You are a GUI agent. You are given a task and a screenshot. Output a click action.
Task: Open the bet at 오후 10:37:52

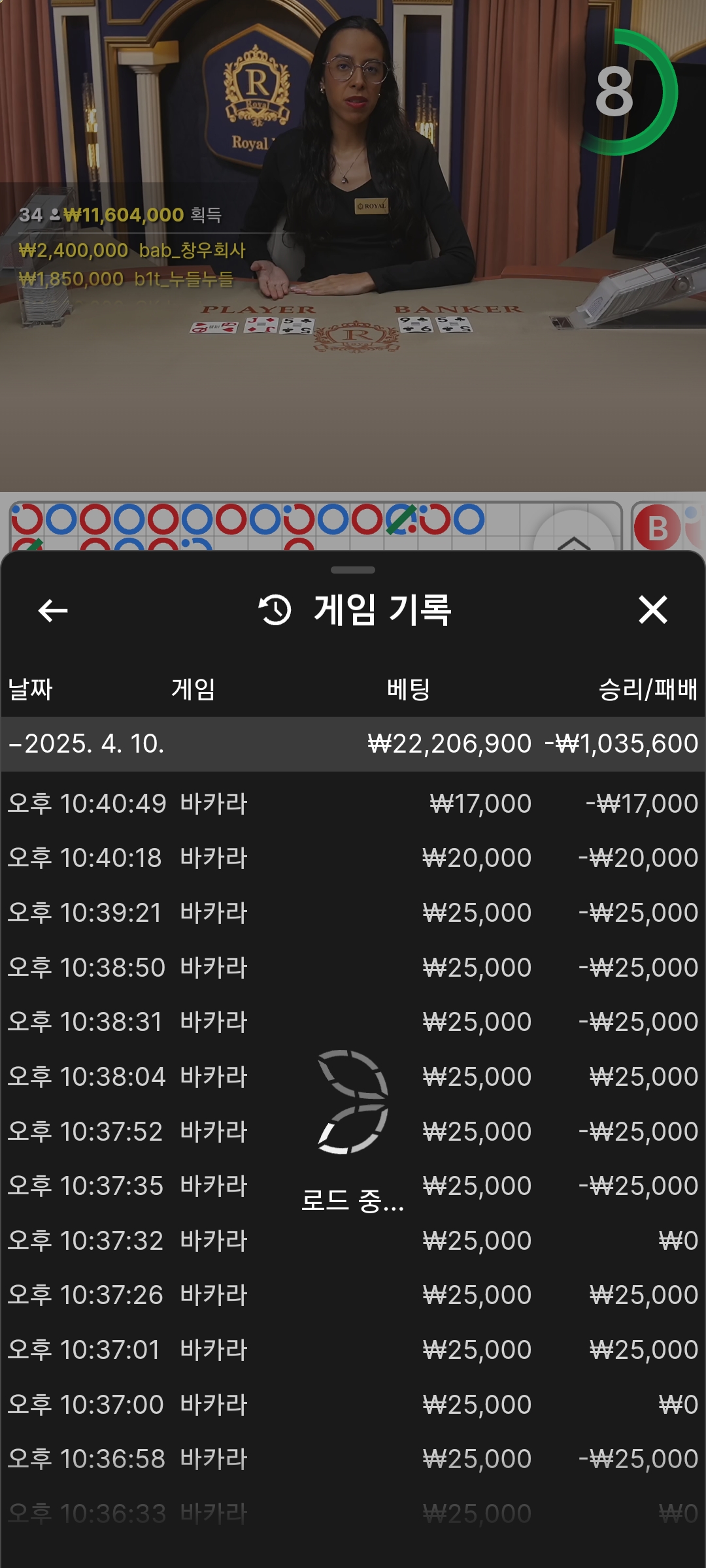tap(353, 1132)
